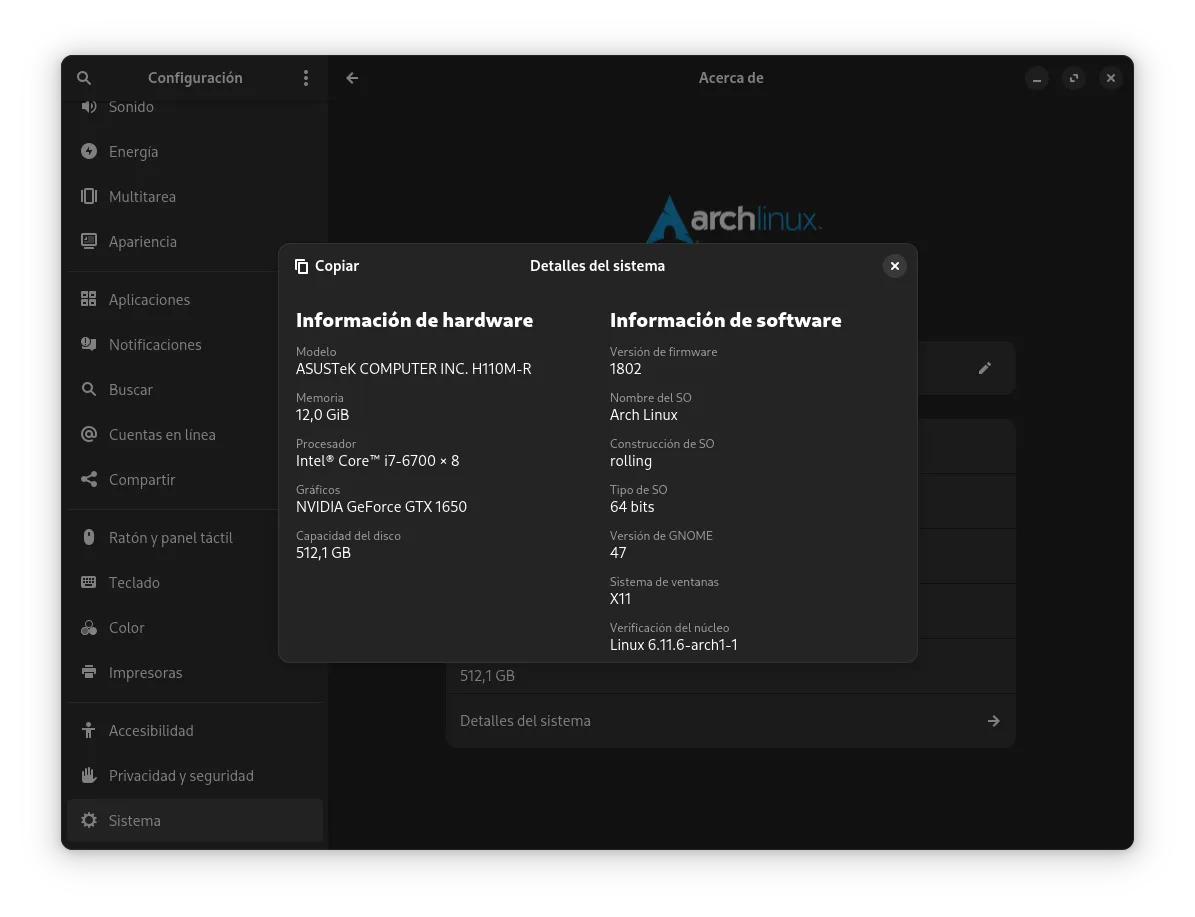Click the Ratón y panel táctil mouse icon
Image resolution: width=1195 pixels, height=917 pixels.
coord(89,537)
